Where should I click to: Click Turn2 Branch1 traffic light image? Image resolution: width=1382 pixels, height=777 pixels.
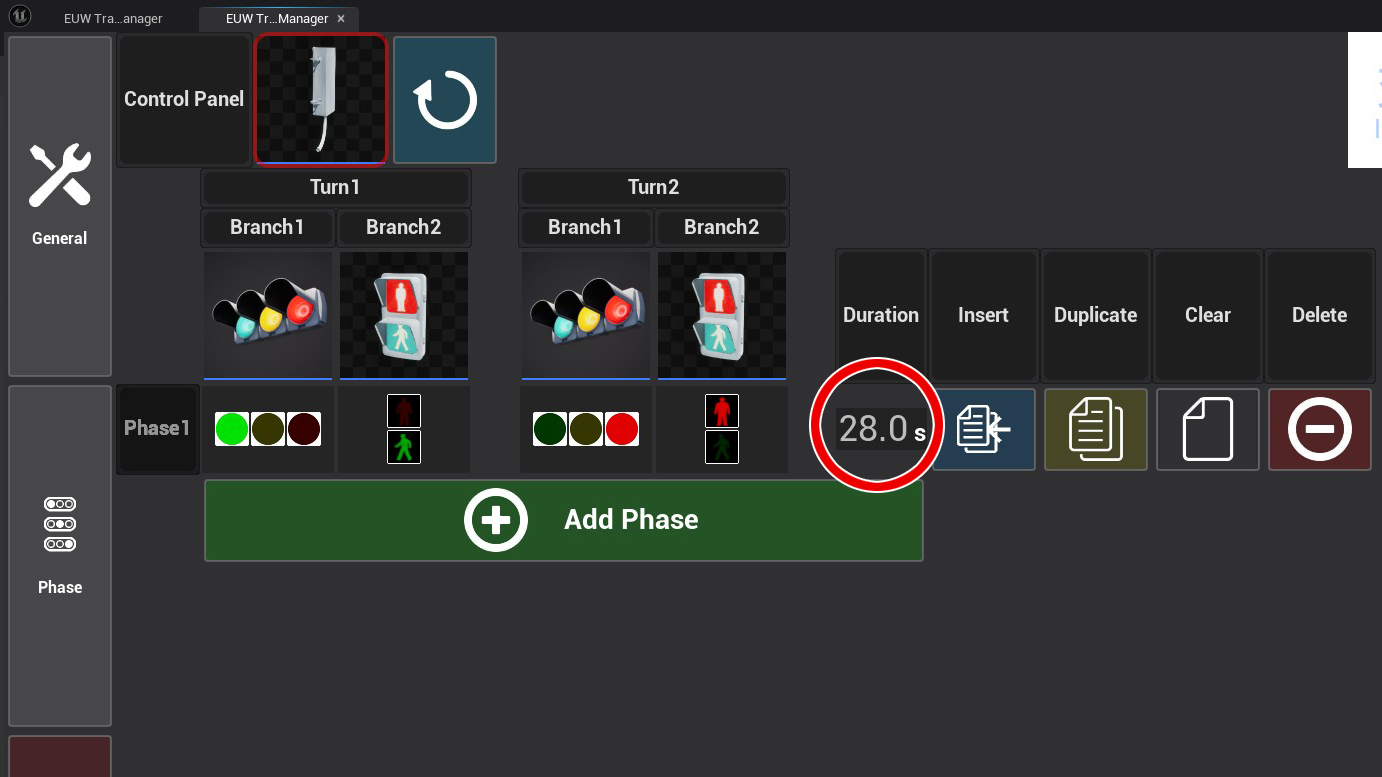point(585,315)
